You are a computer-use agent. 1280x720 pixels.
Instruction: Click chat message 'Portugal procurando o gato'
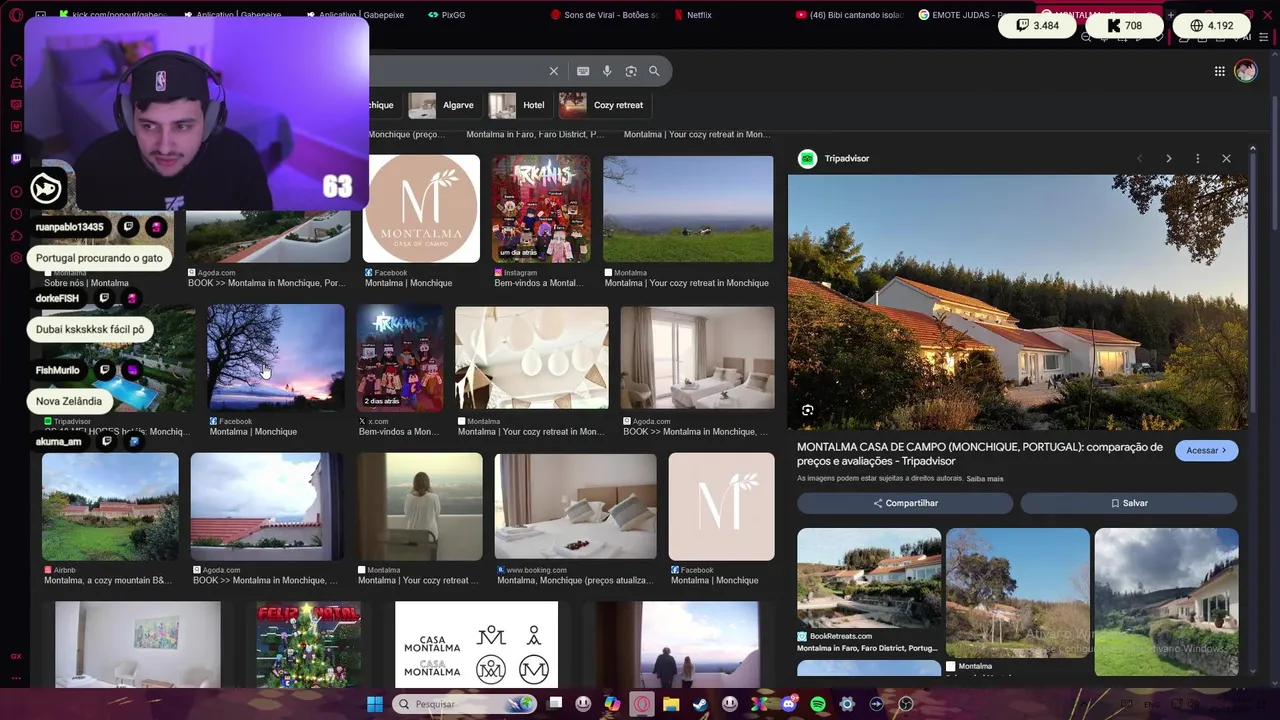click(99, 258)
